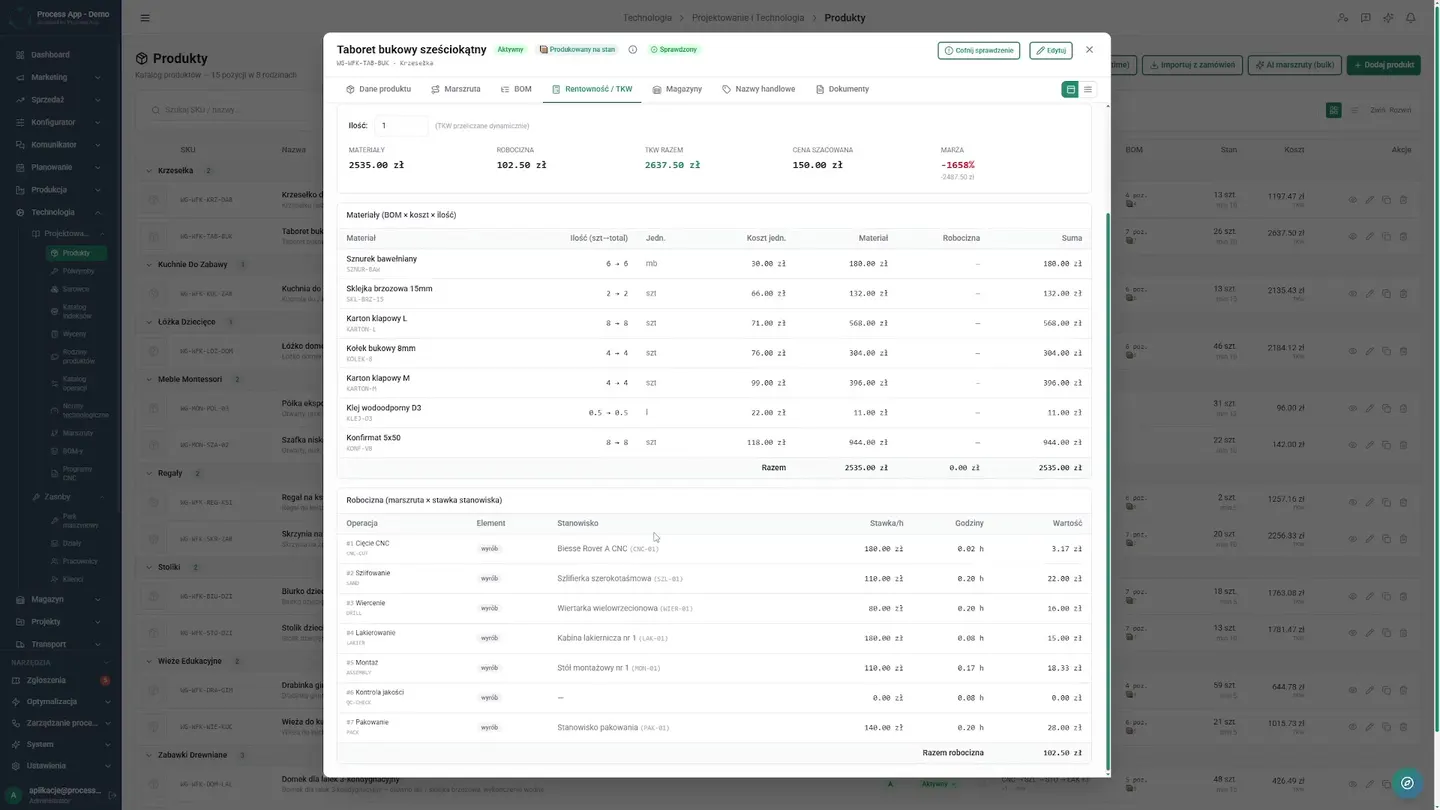Open the Nazwy handlowe tab
The width and height of the screenshot is (1440, 810).
click(x=758, y=89)
